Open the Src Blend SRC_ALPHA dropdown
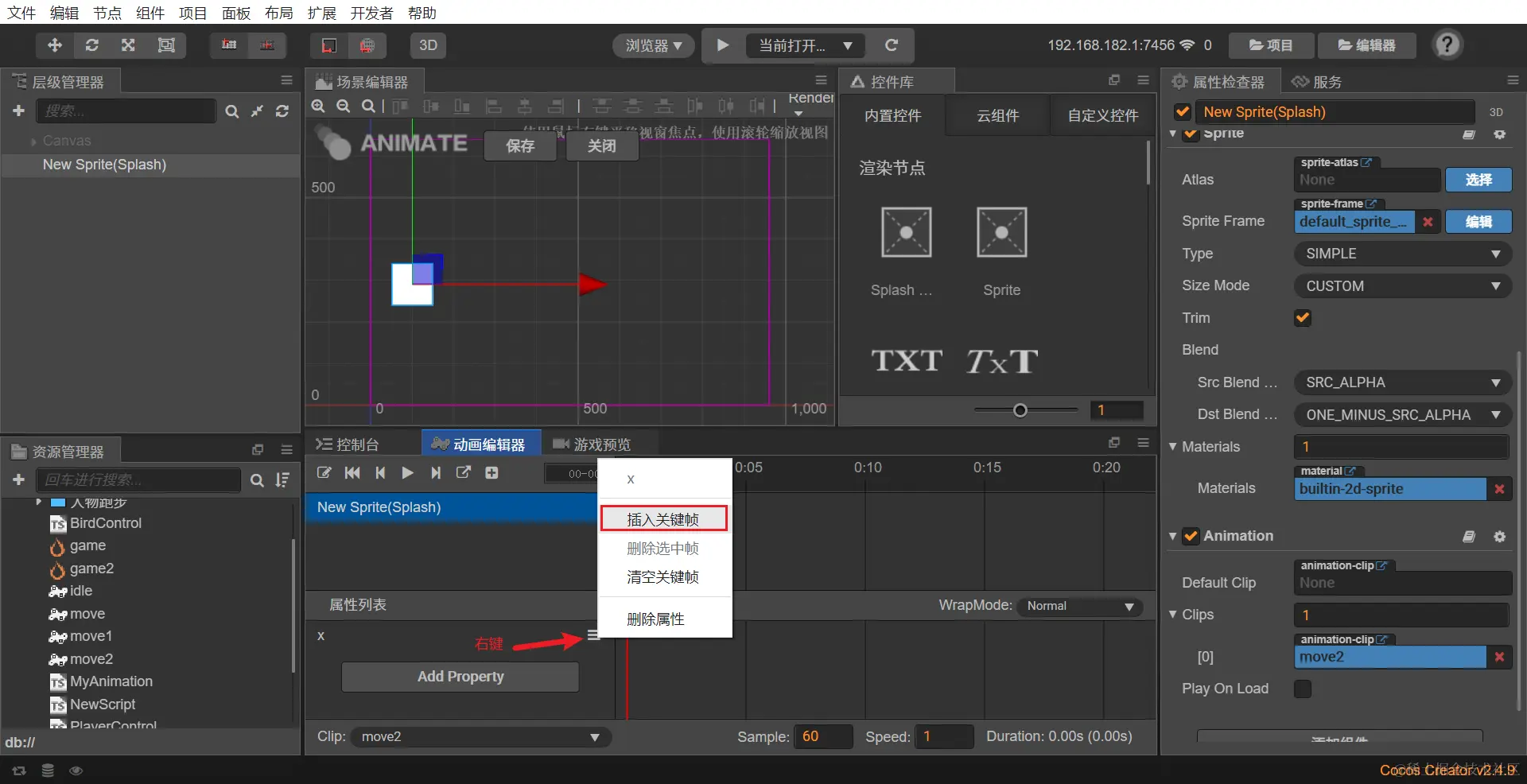Image resolution: width=1527 pixels, height=784 pixels. (1403, 382)
